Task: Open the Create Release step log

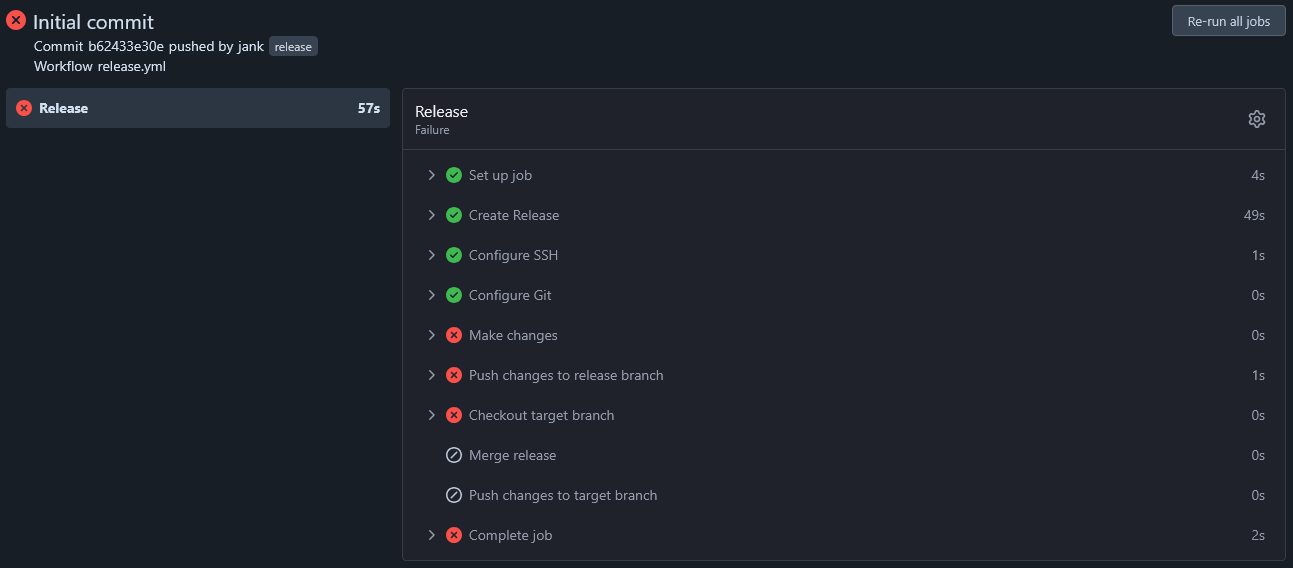Action: point(844,215)
